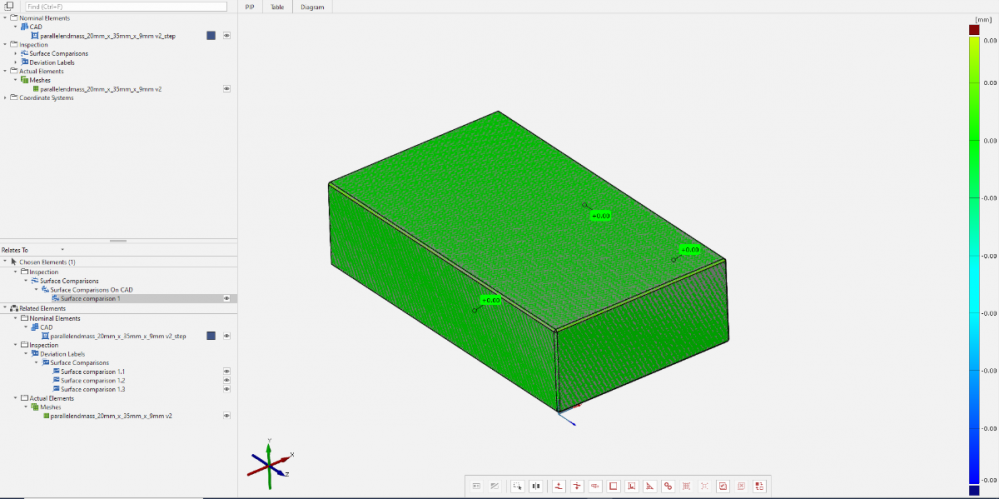Click the first icon in the bottom toolbar
999x499 pixels.
click(x=476, y=486)
